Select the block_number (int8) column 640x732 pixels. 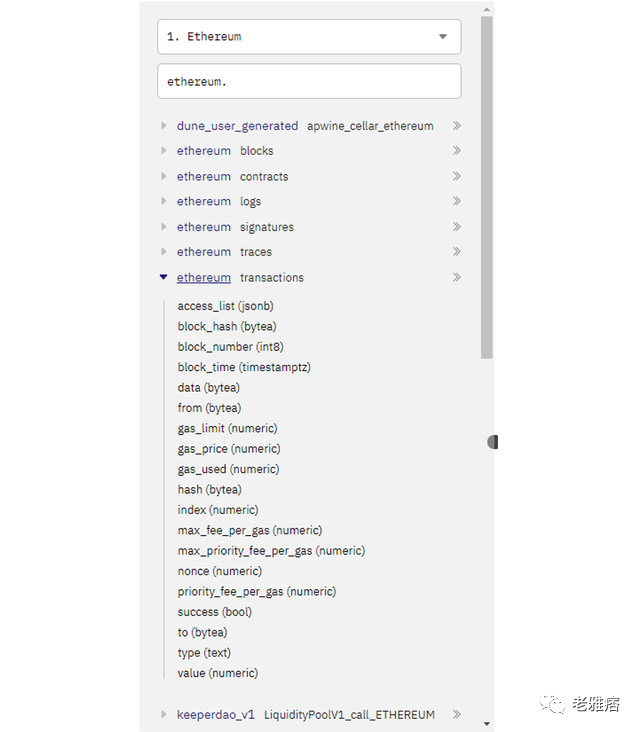231,347
